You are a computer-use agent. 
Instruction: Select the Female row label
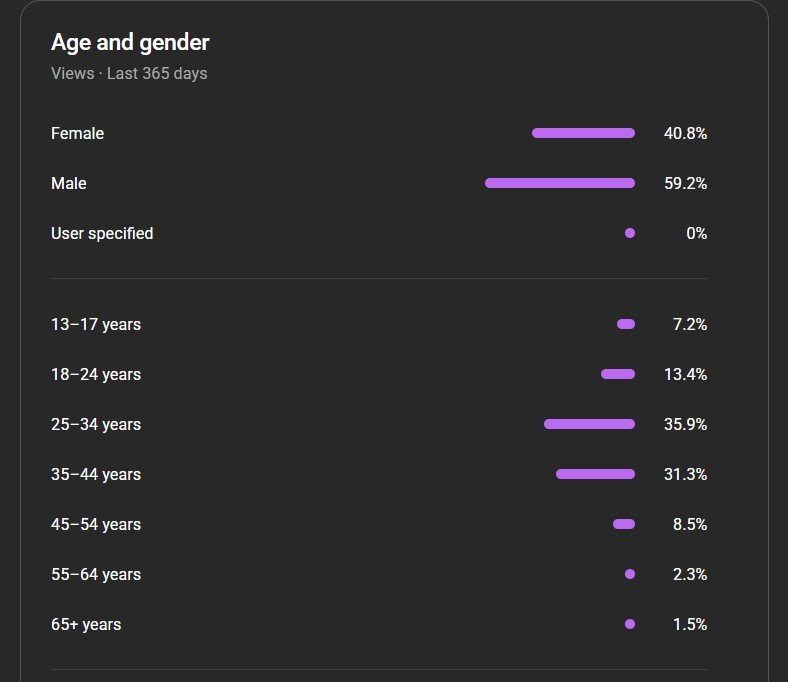pyautogui.click(x=77, y=133)
